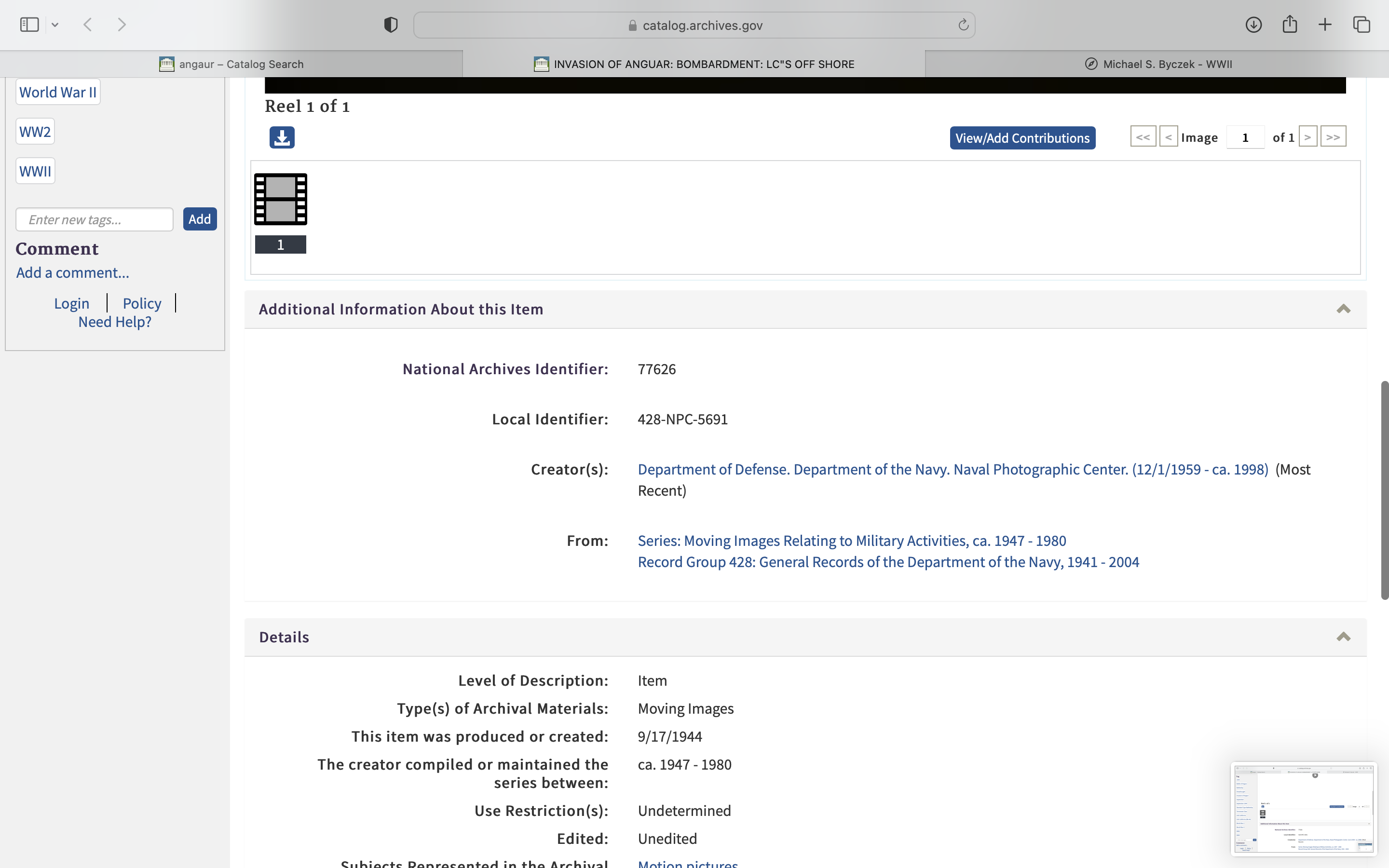Viewport: 1389px width, 868px height.
Task: Open the Safari sidebar toggle icon
Action: point(29,25)
